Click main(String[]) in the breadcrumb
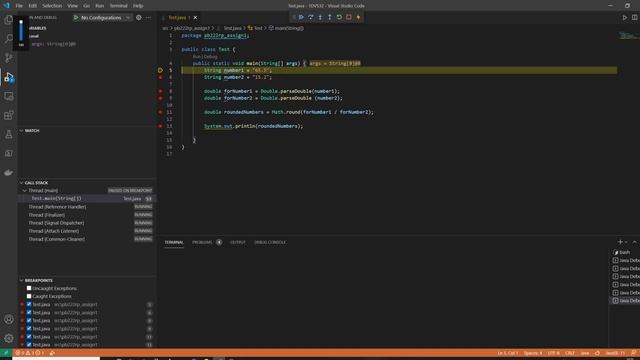The image size is (640, 360). 289,28
